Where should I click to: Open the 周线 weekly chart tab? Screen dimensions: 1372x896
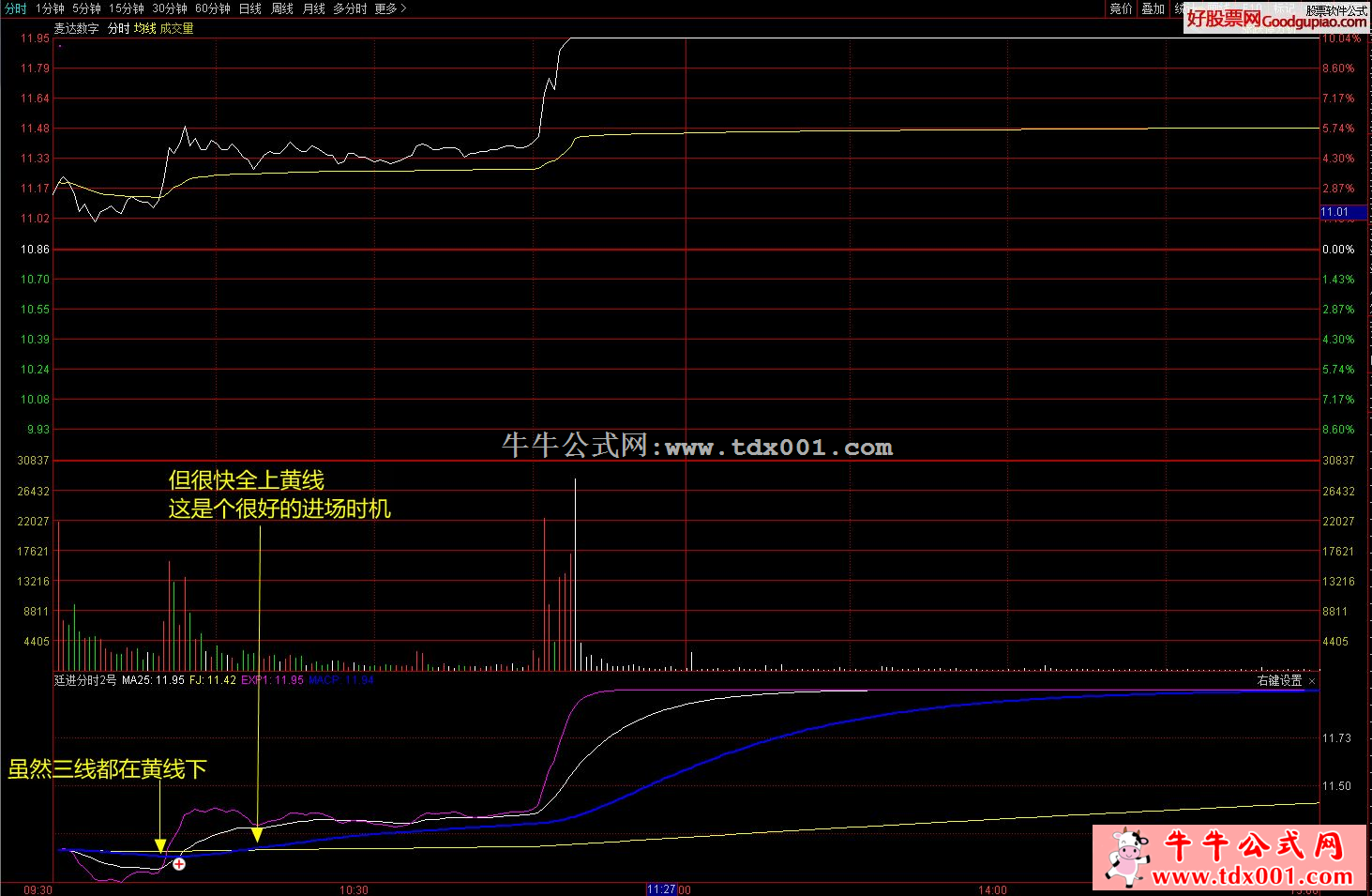point(282,8)
